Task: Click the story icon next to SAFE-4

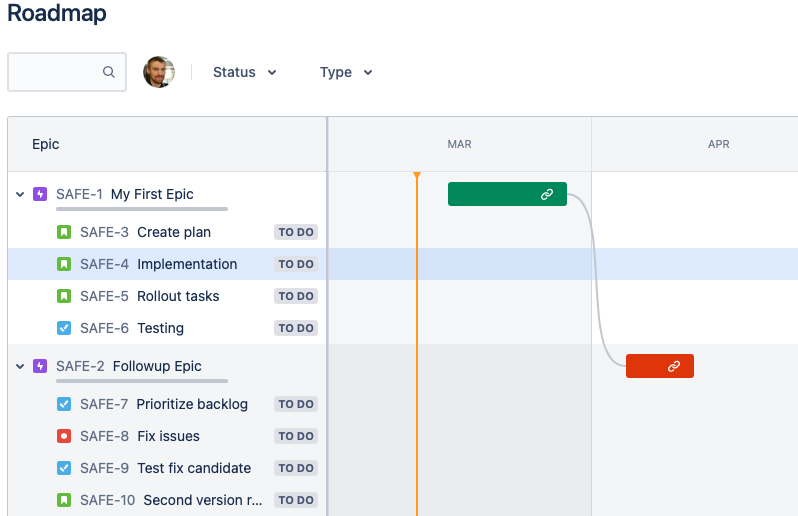Action: point(64,264)
